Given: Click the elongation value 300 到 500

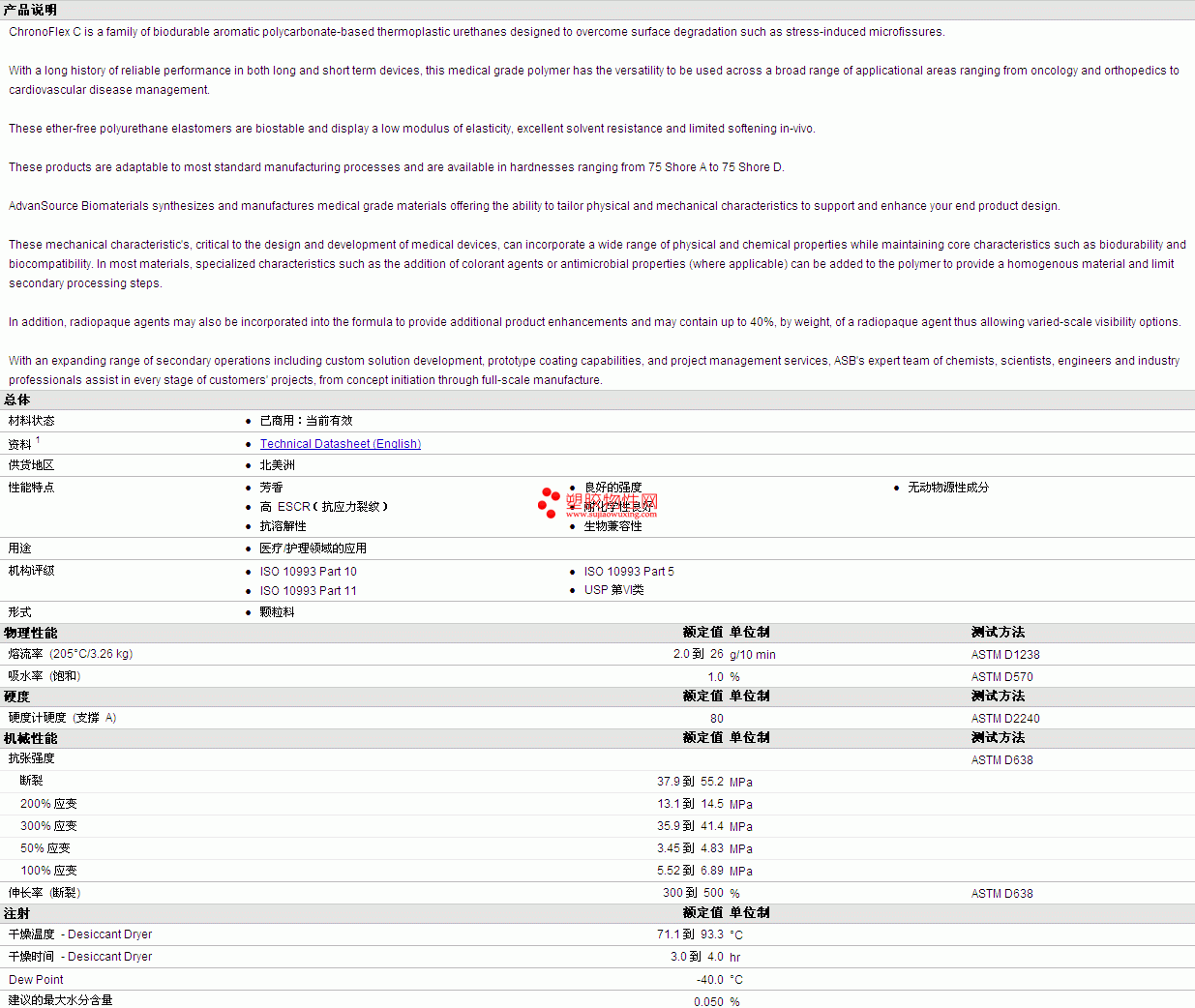Looking at the screenshot, I should (694, 893).
